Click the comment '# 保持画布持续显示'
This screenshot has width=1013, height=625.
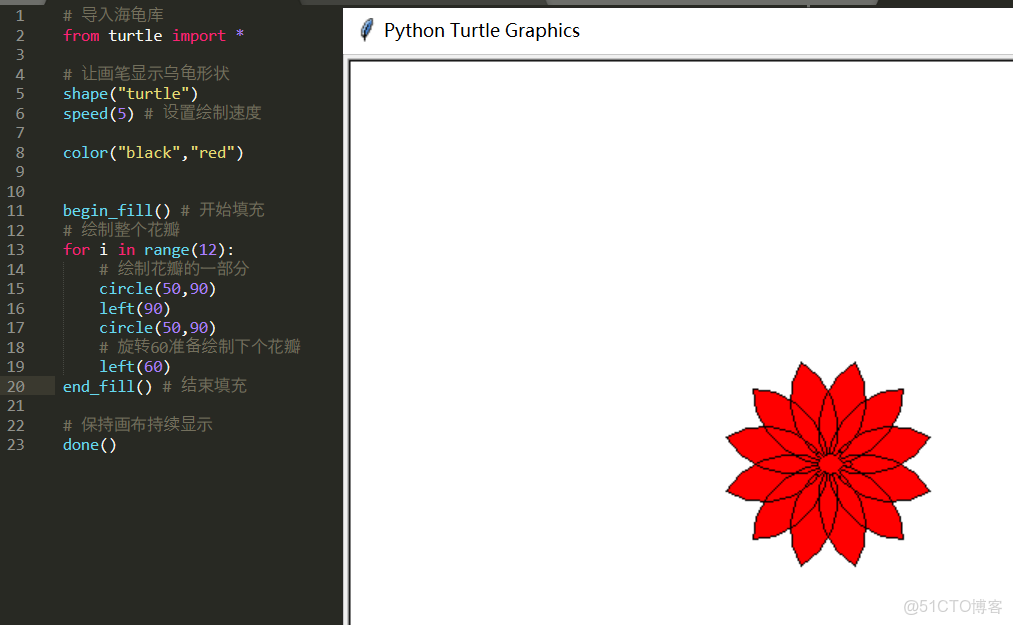point(138,425)
